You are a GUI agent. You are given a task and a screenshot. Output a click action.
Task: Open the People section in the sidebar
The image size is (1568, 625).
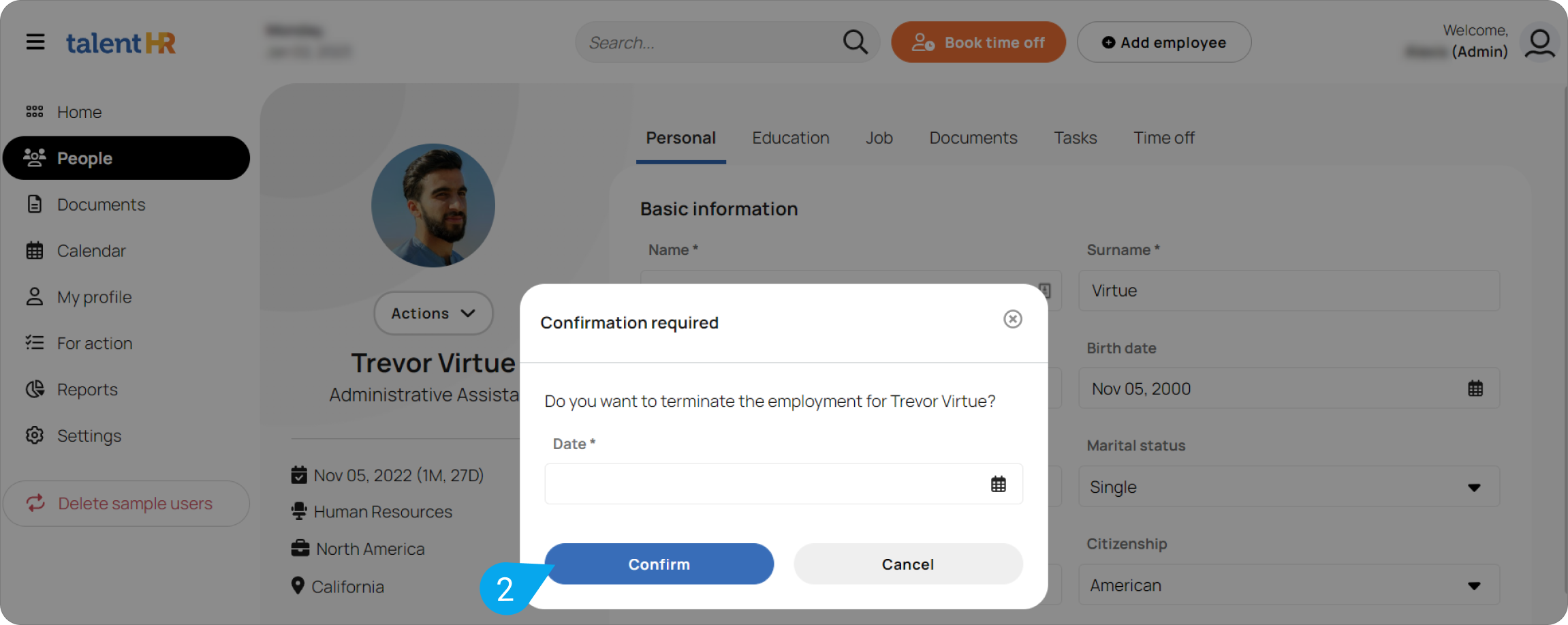pyautogui.click(x=84, y=157)
